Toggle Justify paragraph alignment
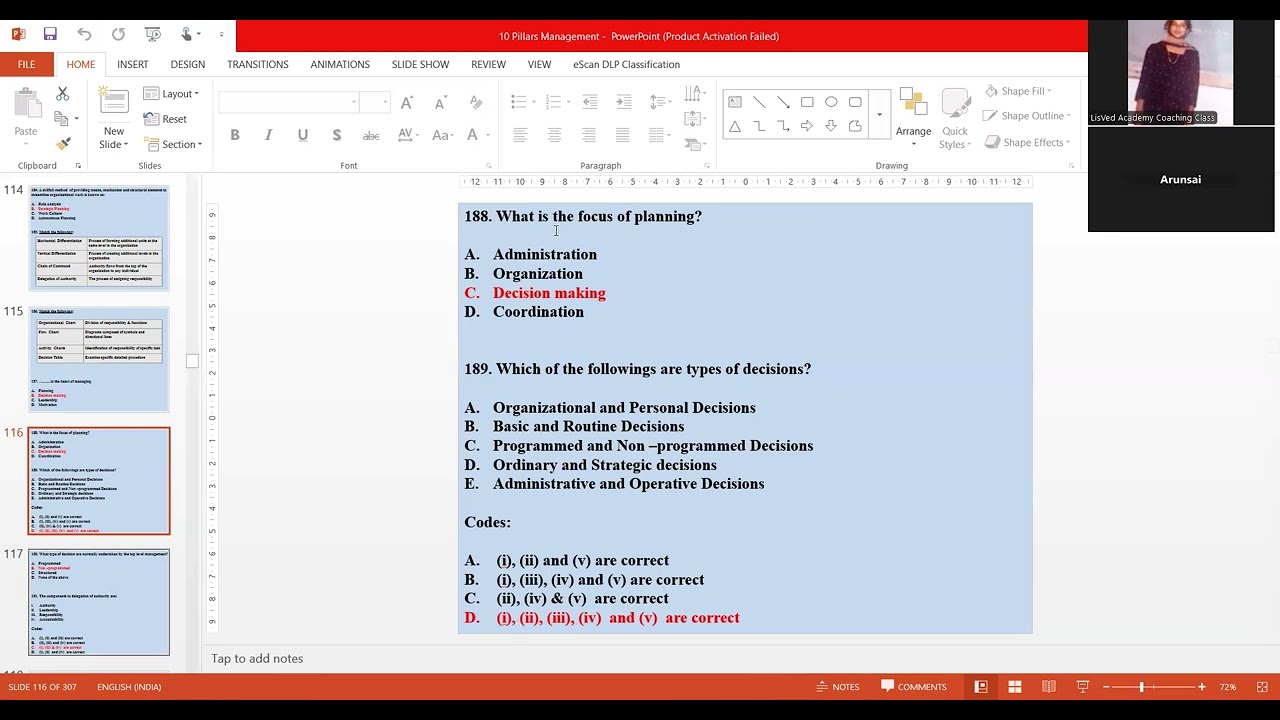Screen dimensions: 1280x720 (x=622, y=135)
